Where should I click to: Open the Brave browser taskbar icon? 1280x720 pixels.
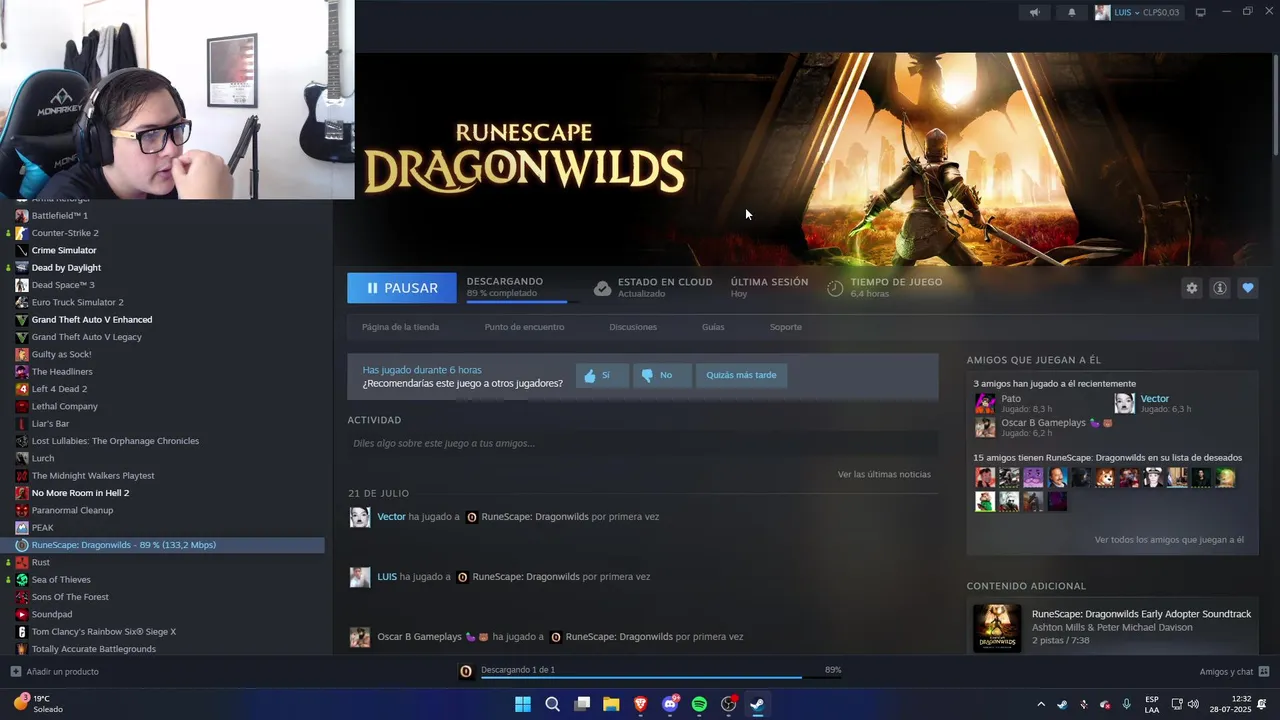[x=640, y=704]
